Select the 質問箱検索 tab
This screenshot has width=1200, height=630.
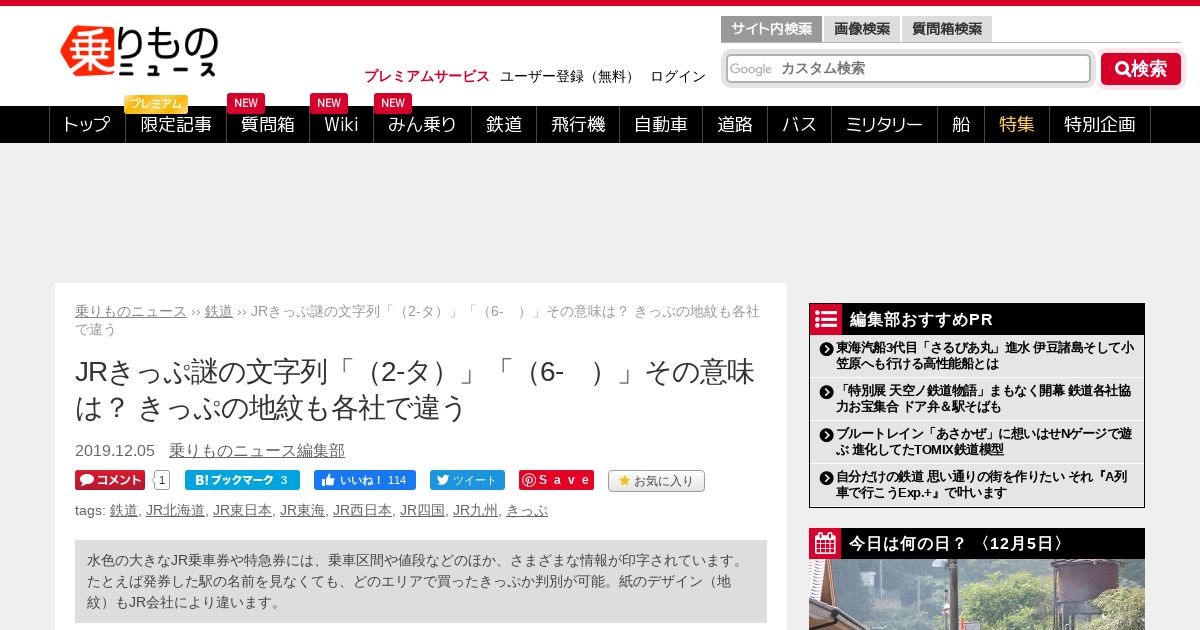click(947, 29)
